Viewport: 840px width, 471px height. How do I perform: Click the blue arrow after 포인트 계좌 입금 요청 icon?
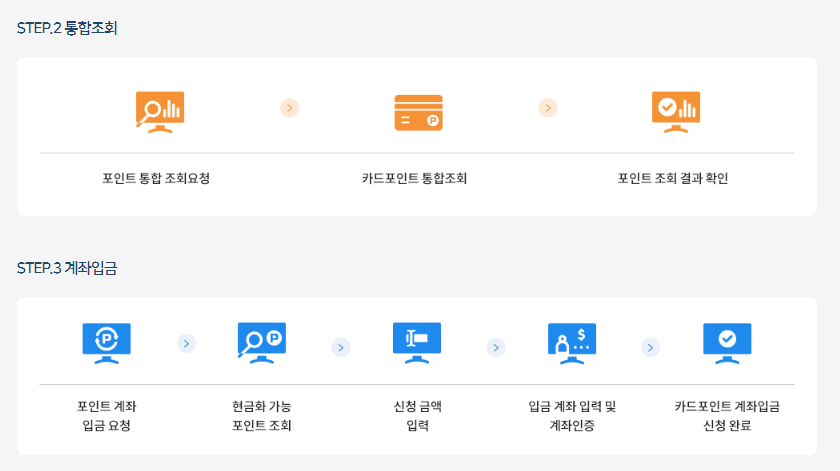pos(186,343)
